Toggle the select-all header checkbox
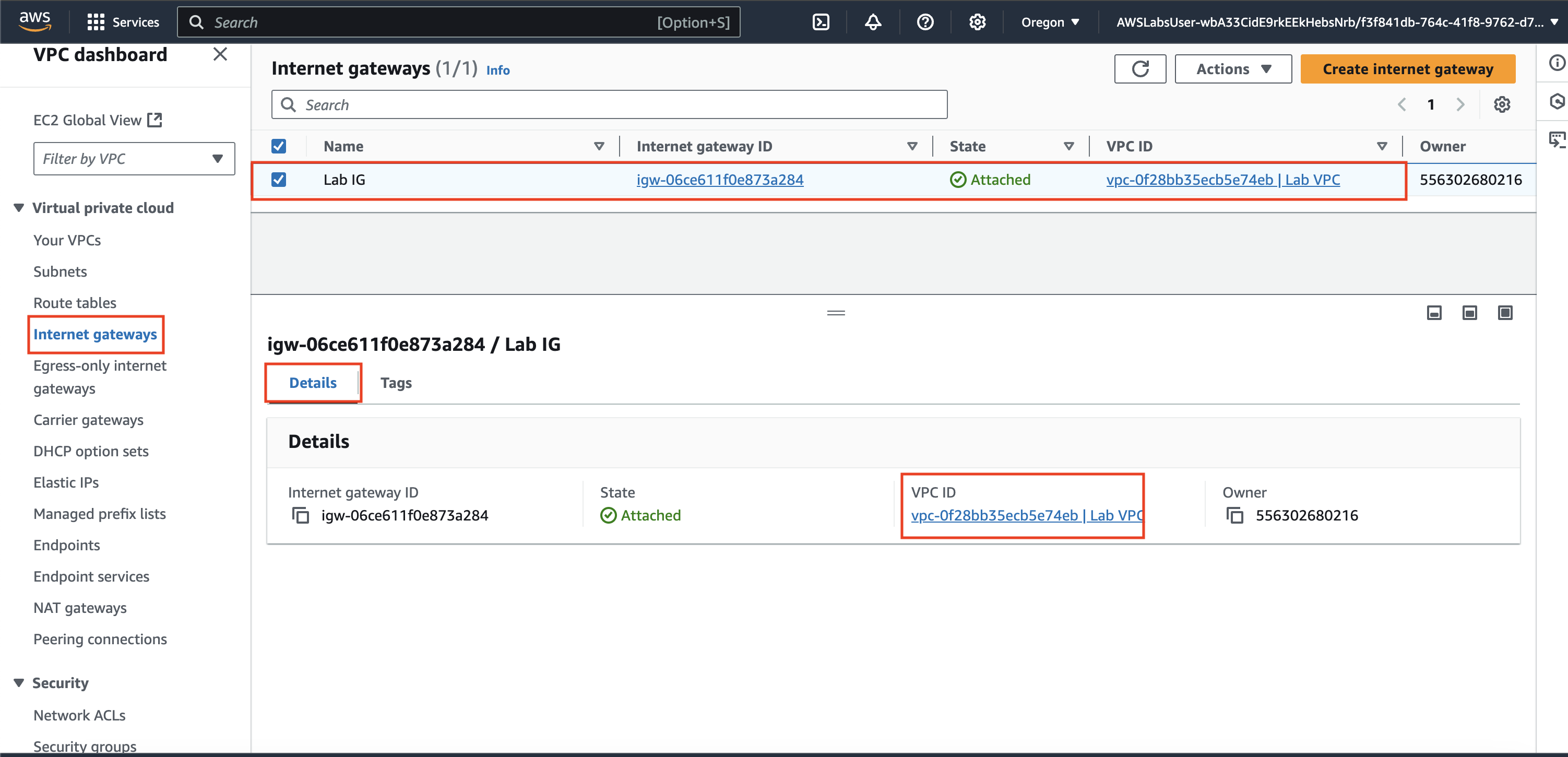The width and height of the screenshot is (1568, 757). click(x=279, y=146)
